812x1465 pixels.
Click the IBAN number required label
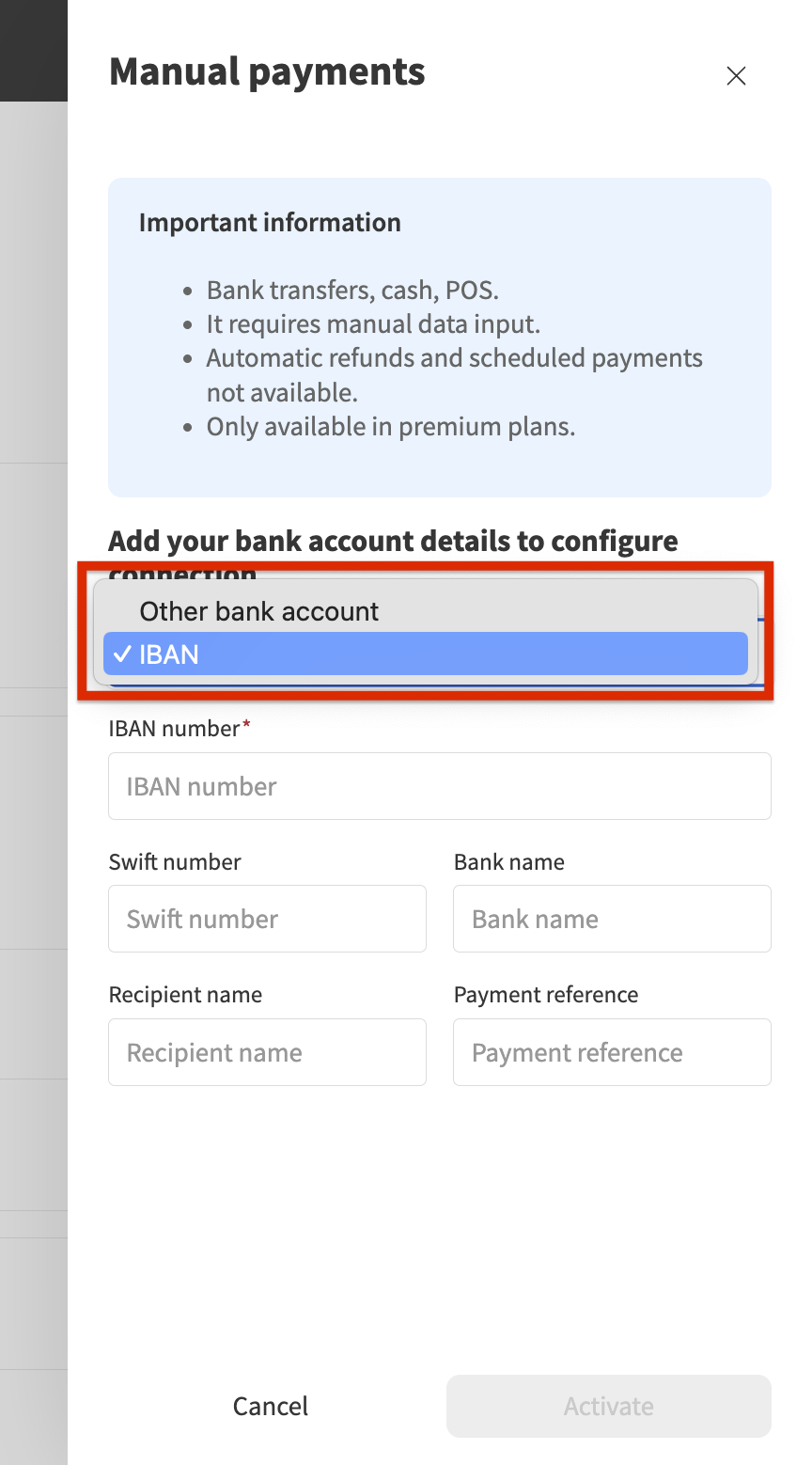pyautogui.click(x=175, y=729)
